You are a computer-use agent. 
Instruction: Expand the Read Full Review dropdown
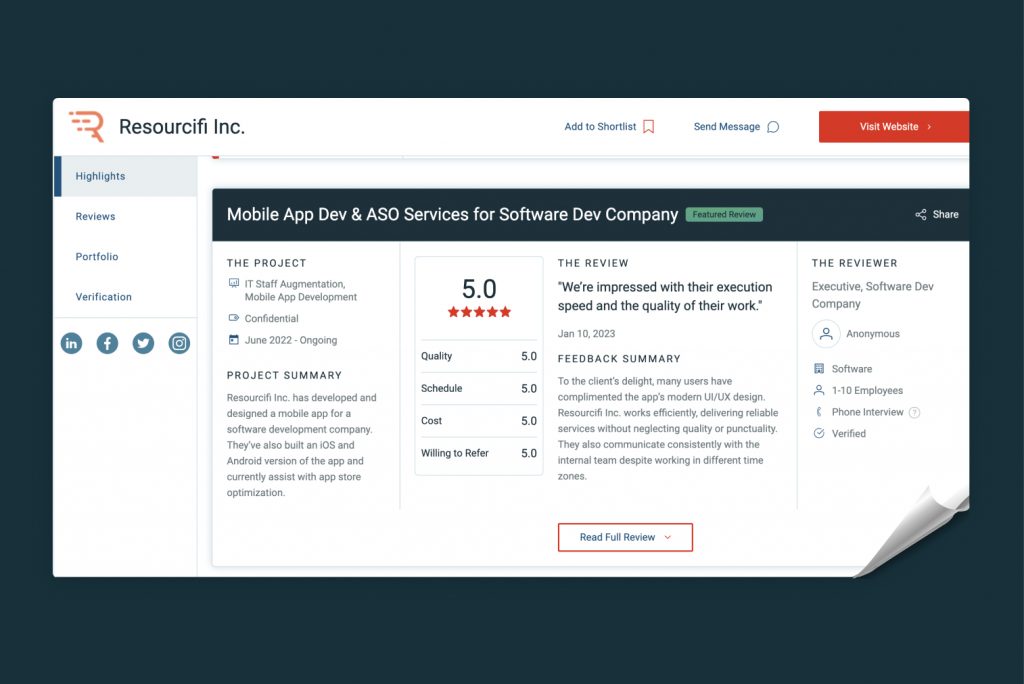(x=625, y=538)
